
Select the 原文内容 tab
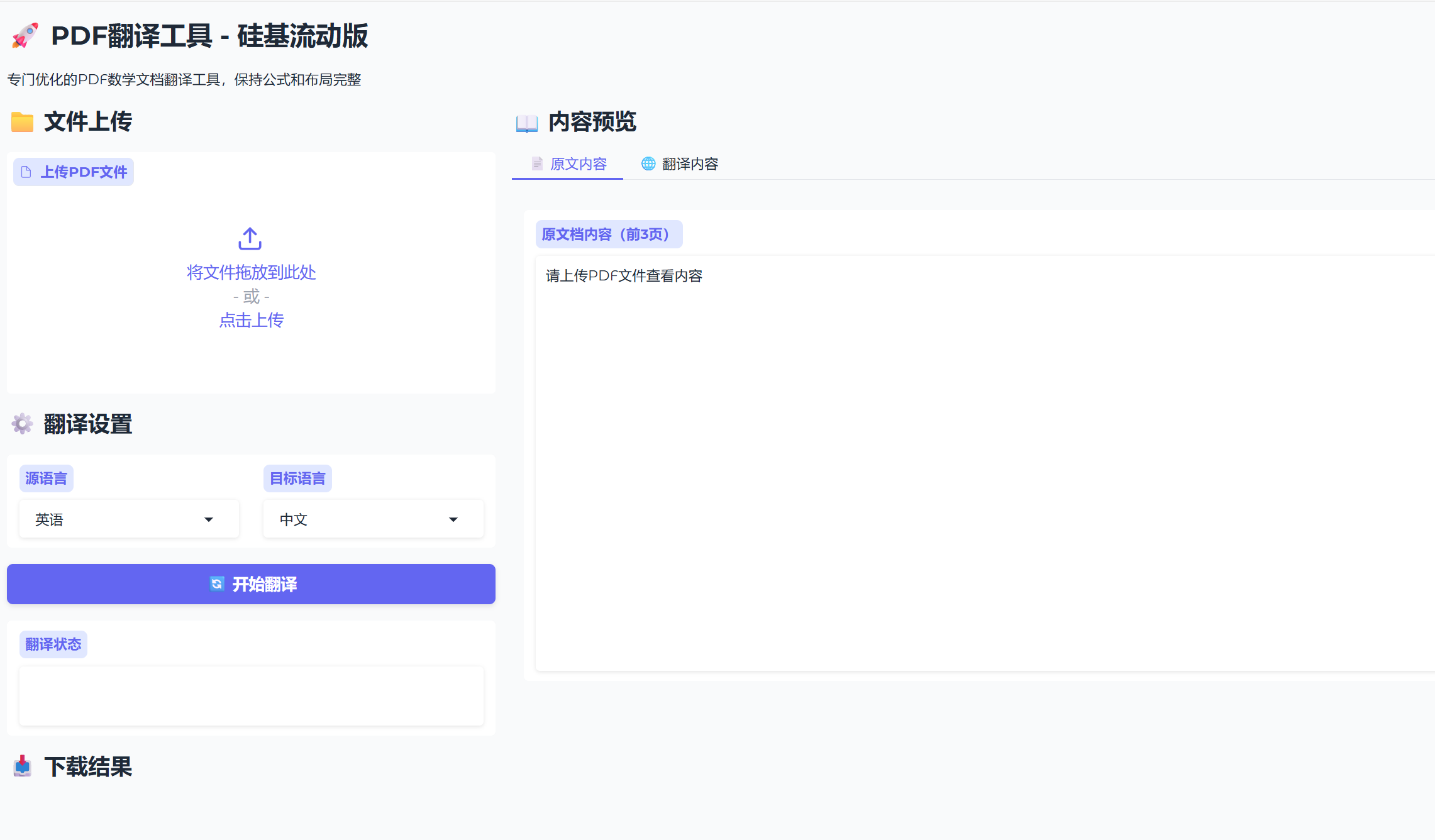(x=578, y=163)
